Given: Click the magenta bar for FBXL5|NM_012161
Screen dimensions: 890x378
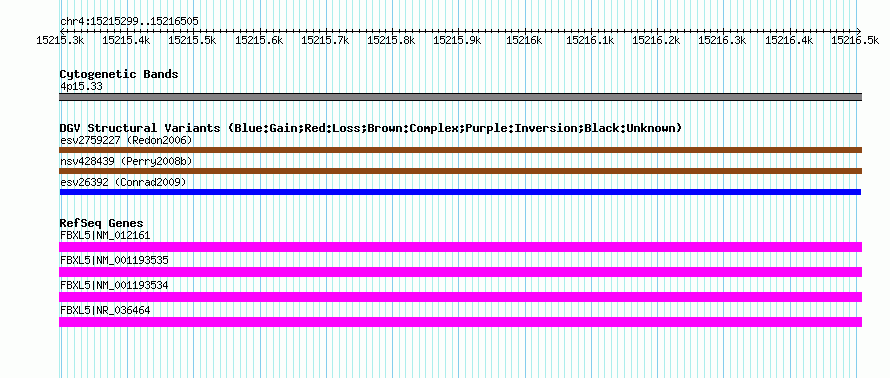Looking at the screenshot, I should [x=460, y=247].
